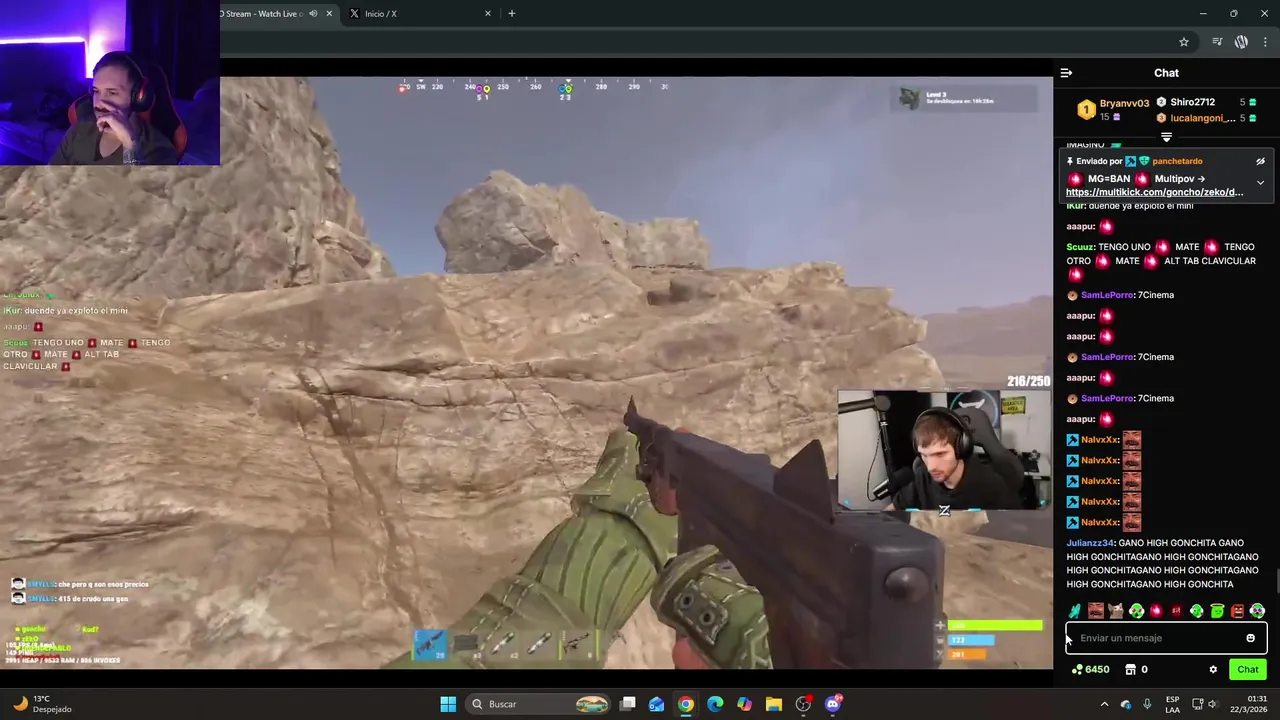Viewport: 1280px width, 720px height.
Task: Send message with green Chat button
Action: pos(1248,669)
